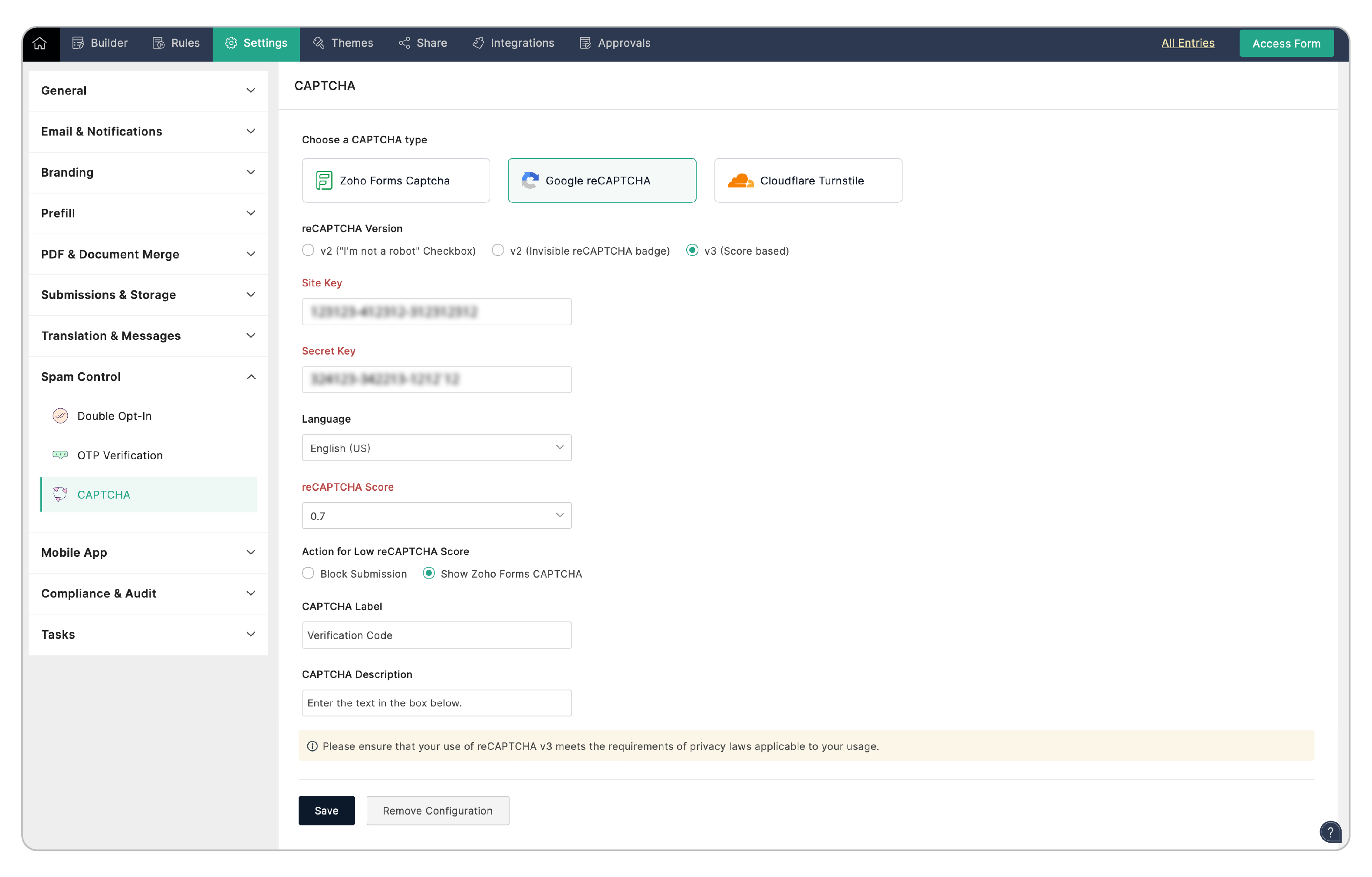
Task: Open OTP Verification via its icon
Action: [x=60, y=455]
